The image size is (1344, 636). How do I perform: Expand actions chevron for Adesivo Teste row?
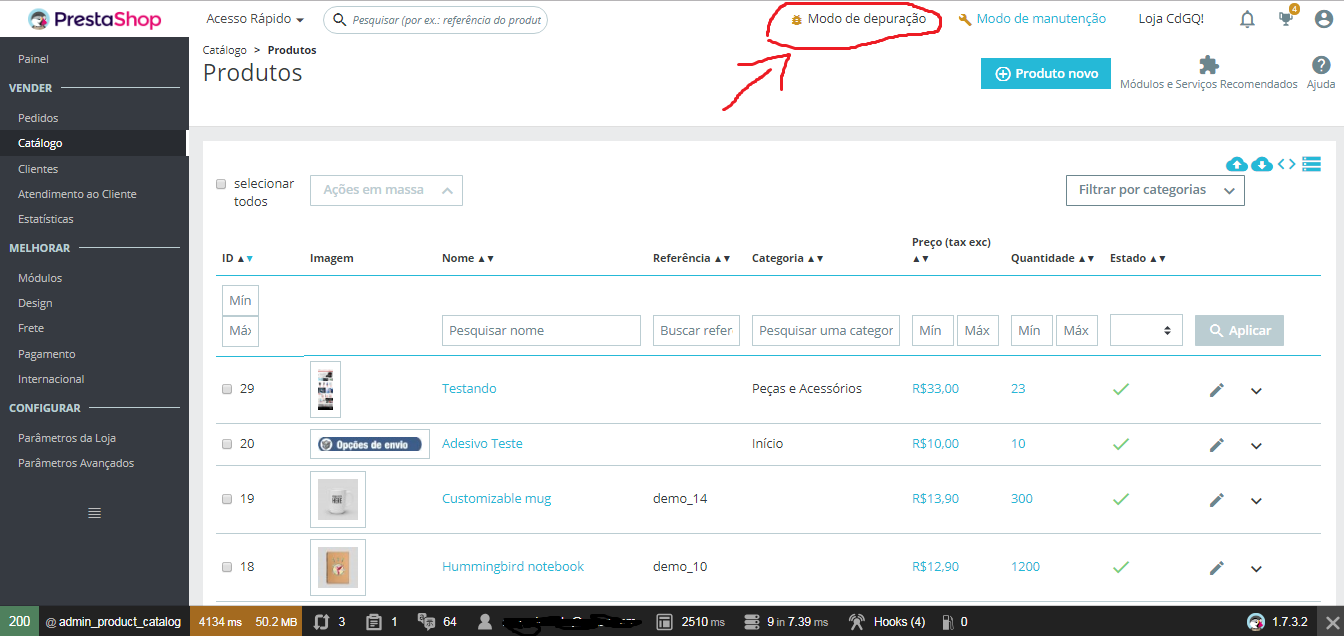pyautogui.click(x=1256, y=446)
